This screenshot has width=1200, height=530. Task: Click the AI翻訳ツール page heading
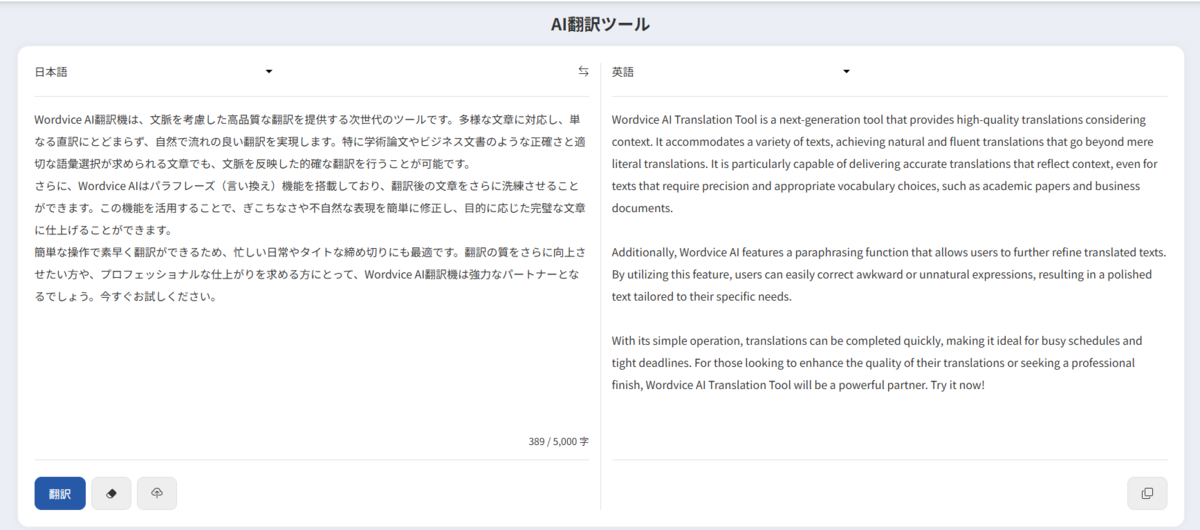coord(600,24)
